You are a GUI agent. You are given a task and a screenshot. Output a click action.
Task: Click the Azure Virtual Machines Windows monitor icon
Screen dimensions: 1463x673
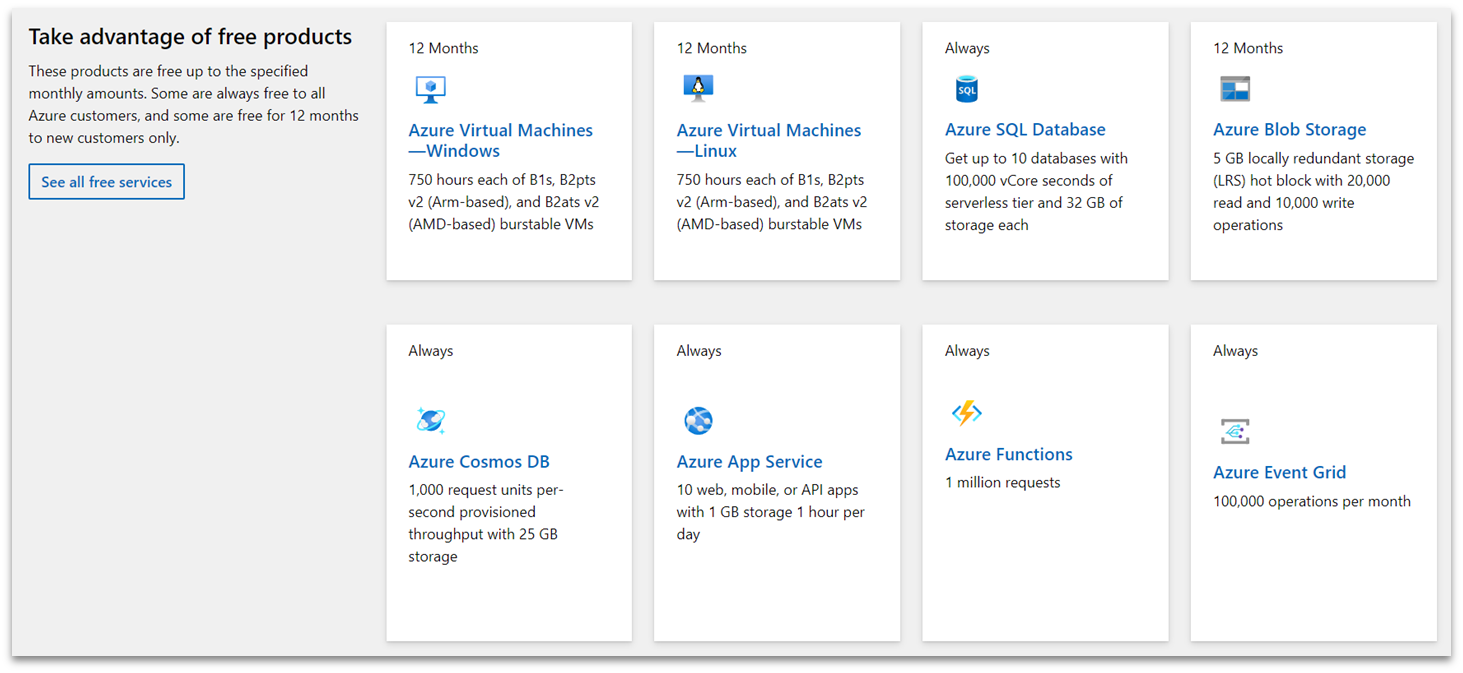[x=429, y=88]
